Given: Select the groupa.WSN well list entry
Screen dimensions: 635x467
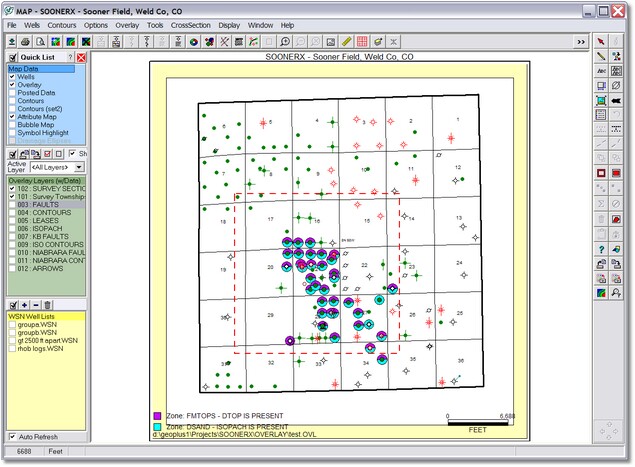Looking at the screenshot, I should pyautogui.click(x=38, y=325).
